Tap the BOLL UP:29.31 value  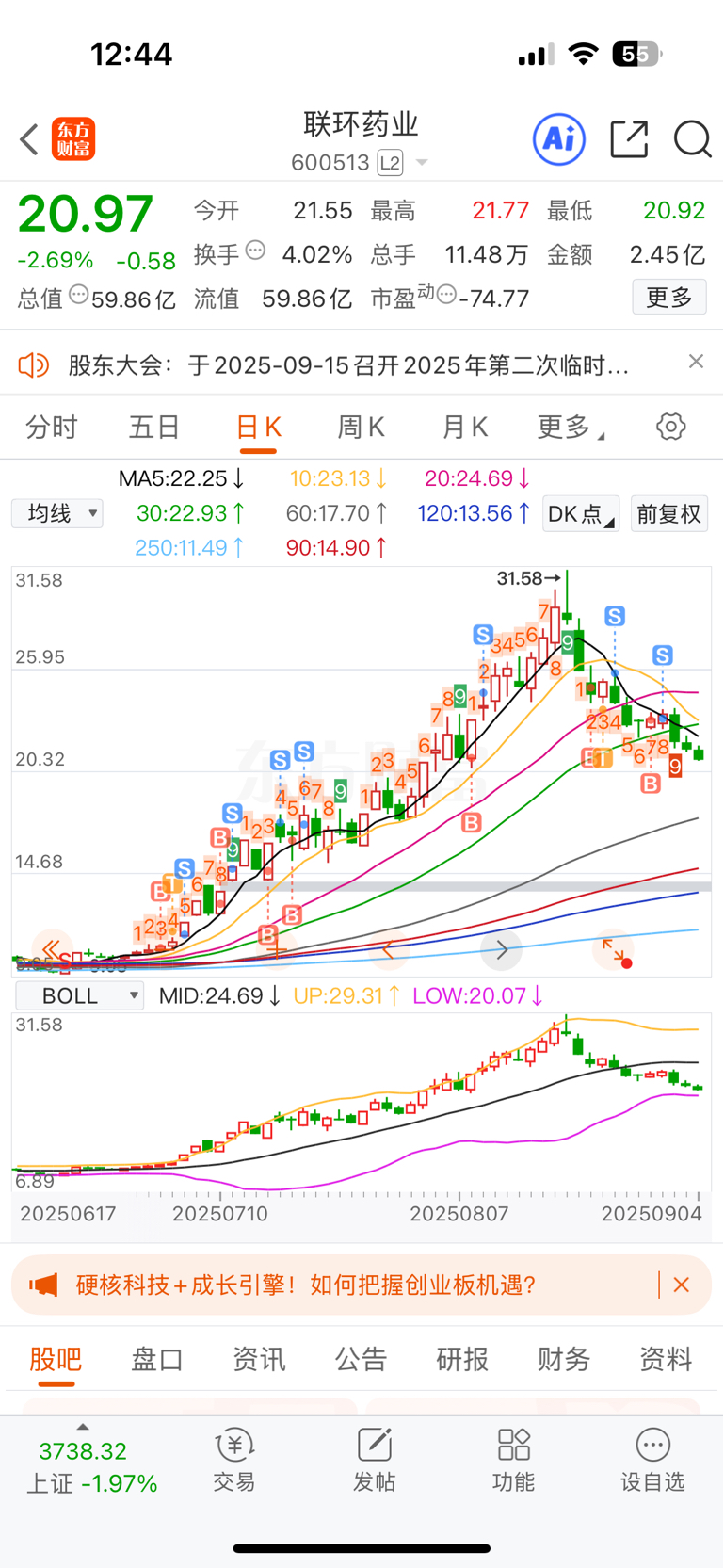[347, 995]
